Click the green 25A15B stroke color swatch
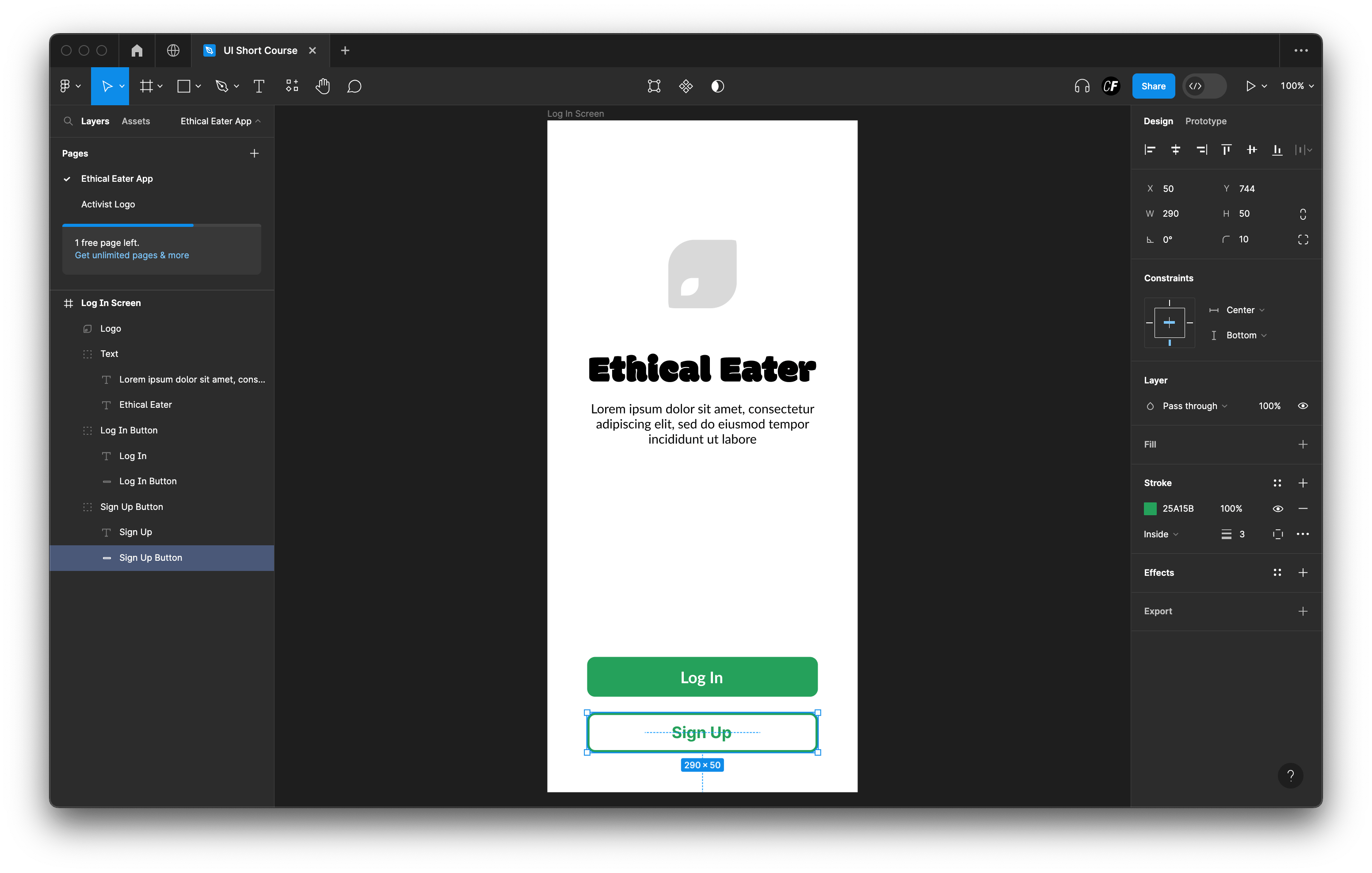Viewport: 1372px width, 873px height. 1151,508
